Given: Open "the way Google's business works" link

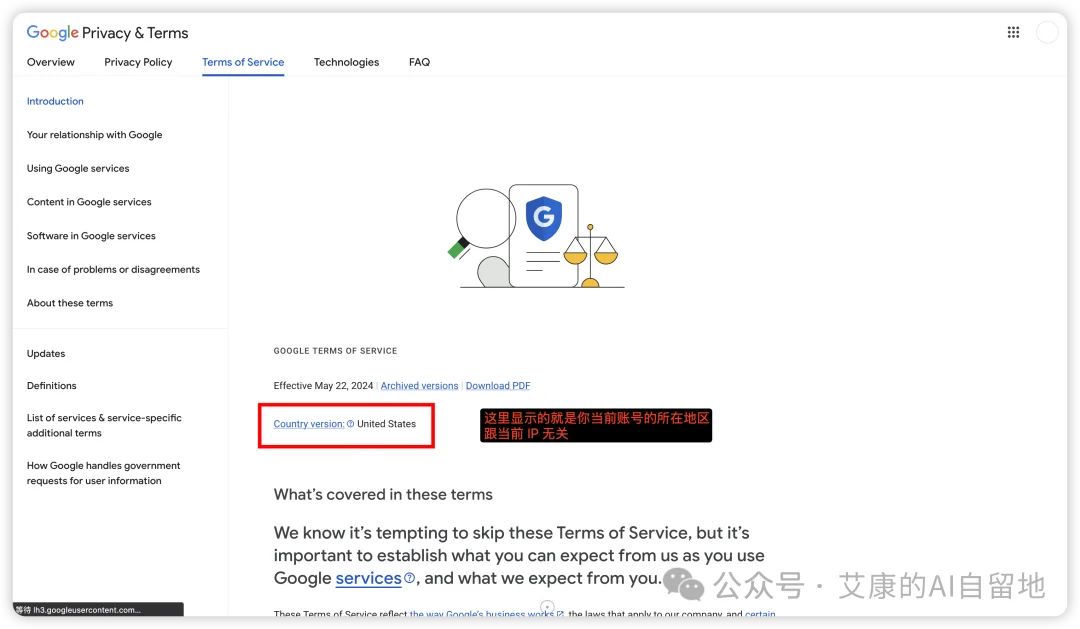Looking at the screenshot, I should pos(480,613).
